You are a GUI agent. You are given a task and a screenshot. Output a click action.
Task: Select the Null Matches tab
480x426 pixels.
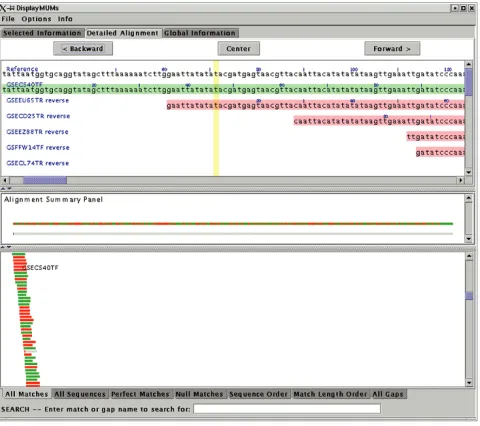click(x=199, y=394)
